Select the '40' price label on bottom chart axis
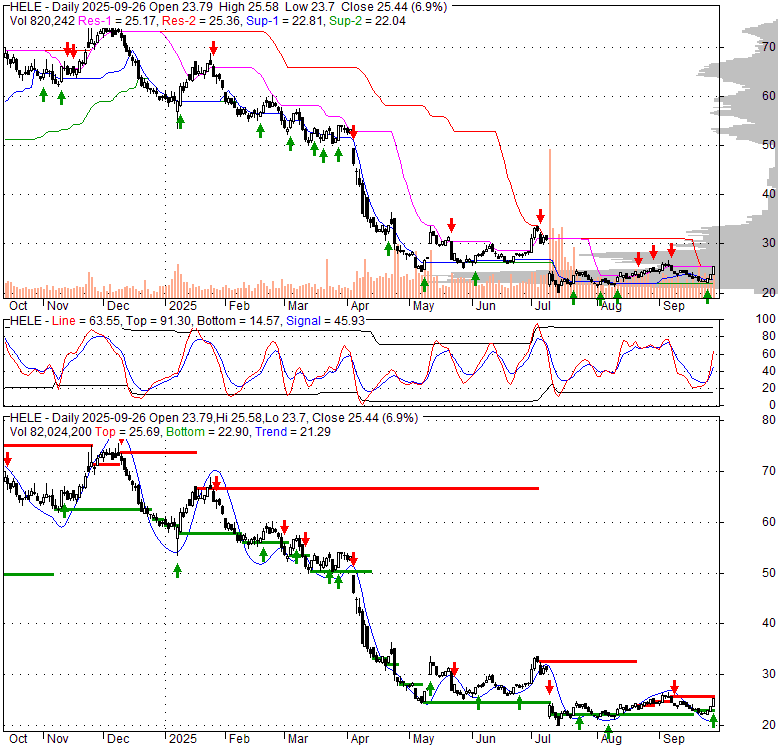 click(769, 623)
